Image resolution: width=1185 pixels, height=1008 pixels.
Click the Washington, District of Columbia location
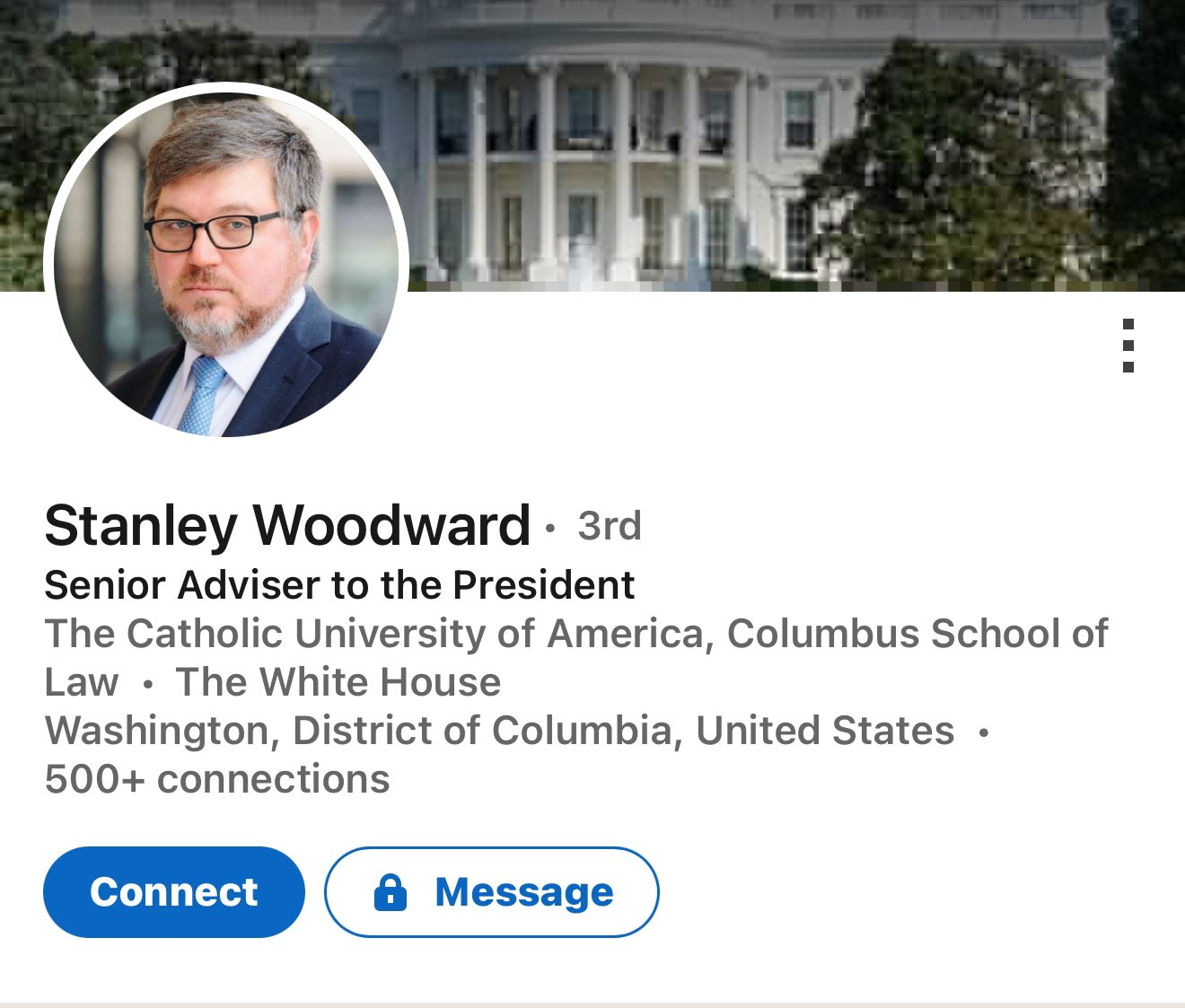tap(357, 731)
